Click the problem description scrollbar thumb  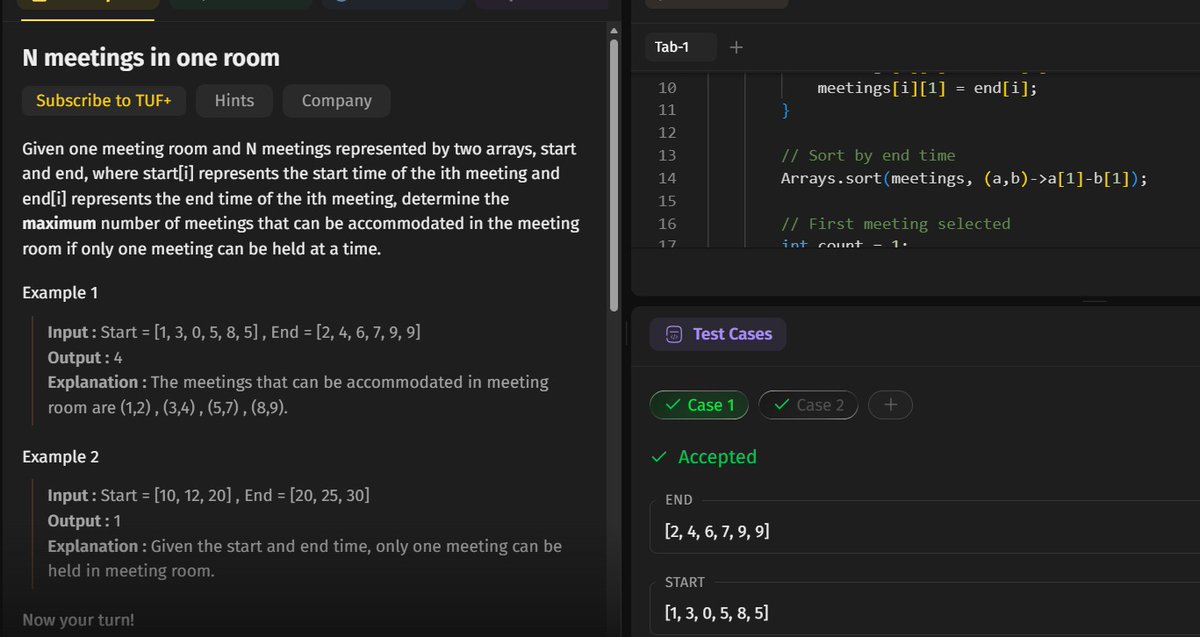tap(614, 175)
